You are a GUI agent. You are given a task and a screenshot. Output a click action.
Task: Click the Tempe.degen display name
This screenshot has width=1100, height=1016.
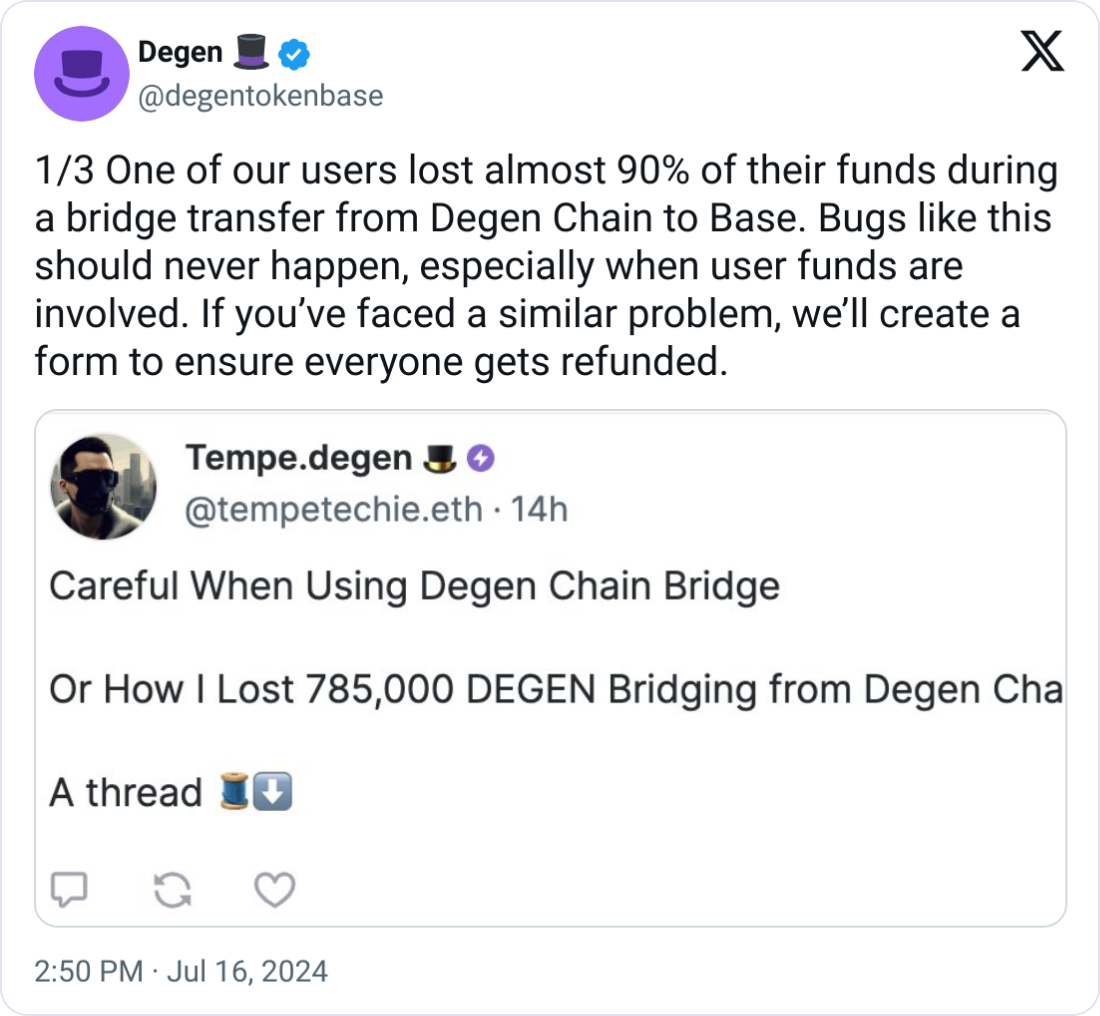[299, 459]
